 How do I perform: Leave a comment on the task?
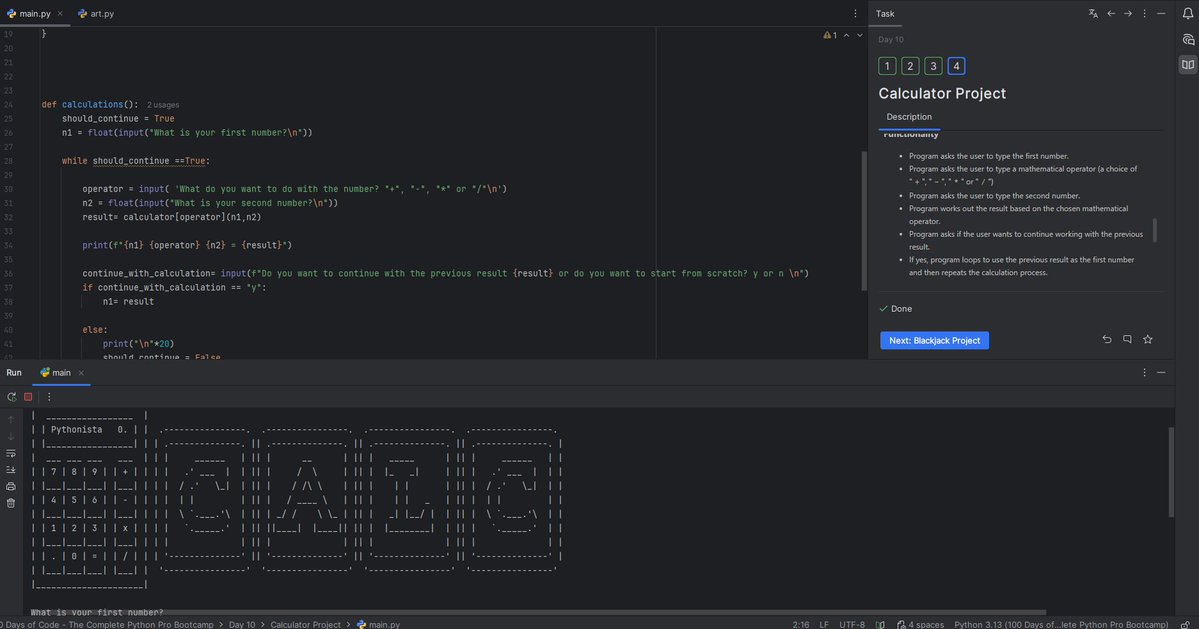point(1127,339)
